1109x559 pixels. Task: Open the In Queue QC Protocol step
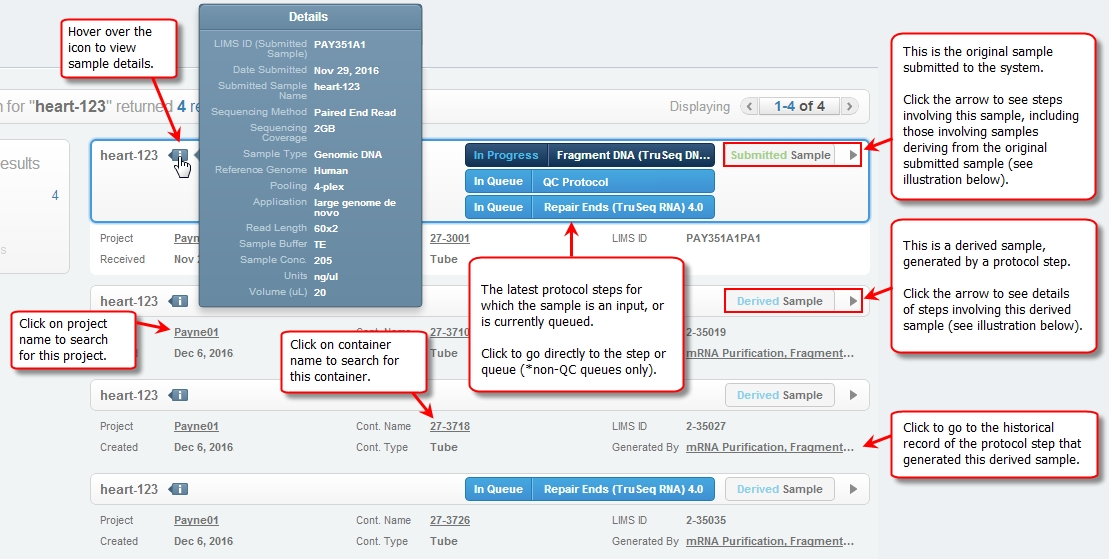point(590,182)
